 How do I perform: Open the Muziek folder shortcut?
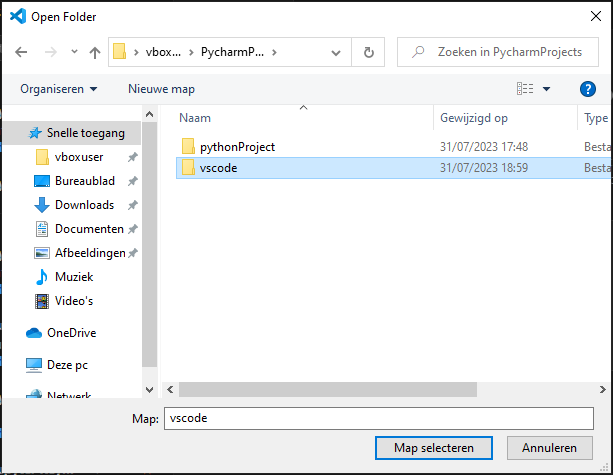click(74, 277)
